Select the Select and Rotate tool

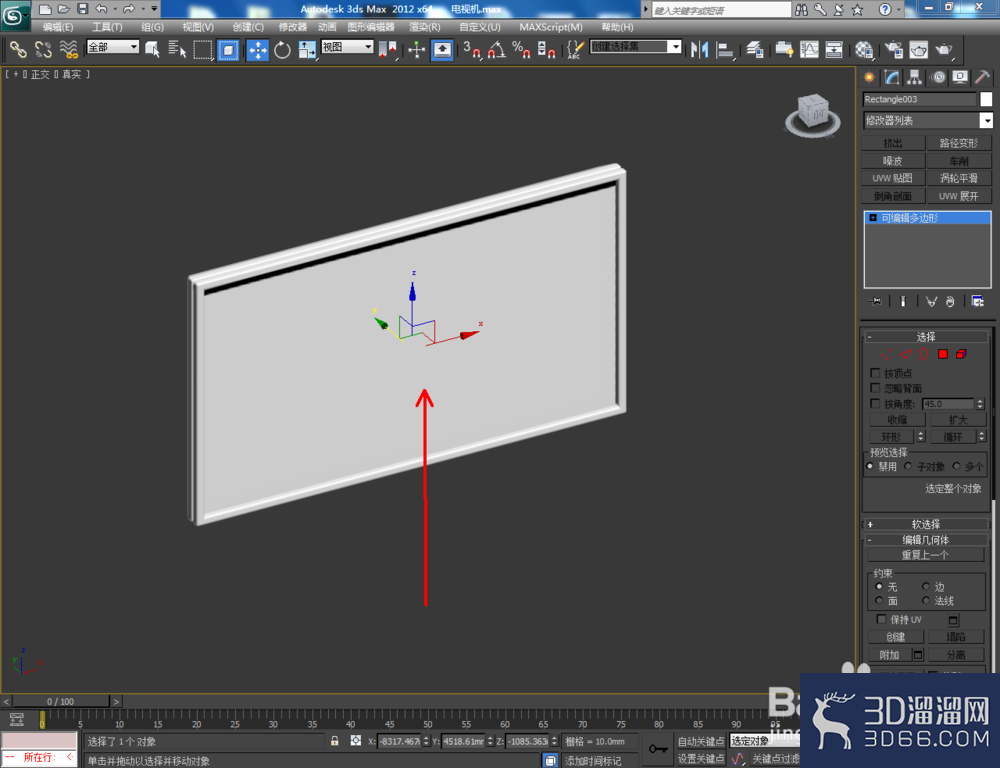(282, 50)
